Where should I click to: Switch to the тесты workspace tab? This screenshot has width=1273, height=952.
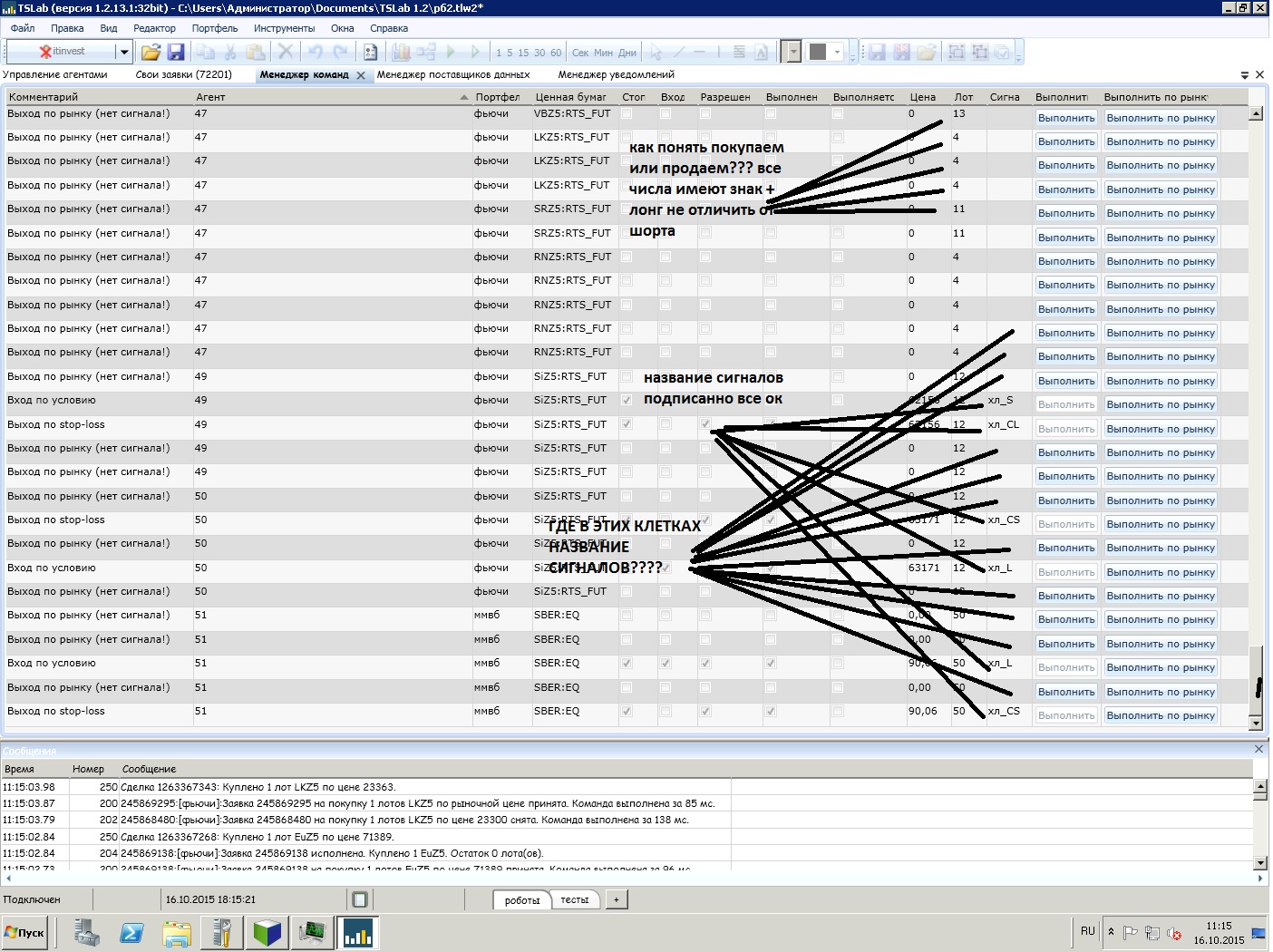click(x=575, y=900)
